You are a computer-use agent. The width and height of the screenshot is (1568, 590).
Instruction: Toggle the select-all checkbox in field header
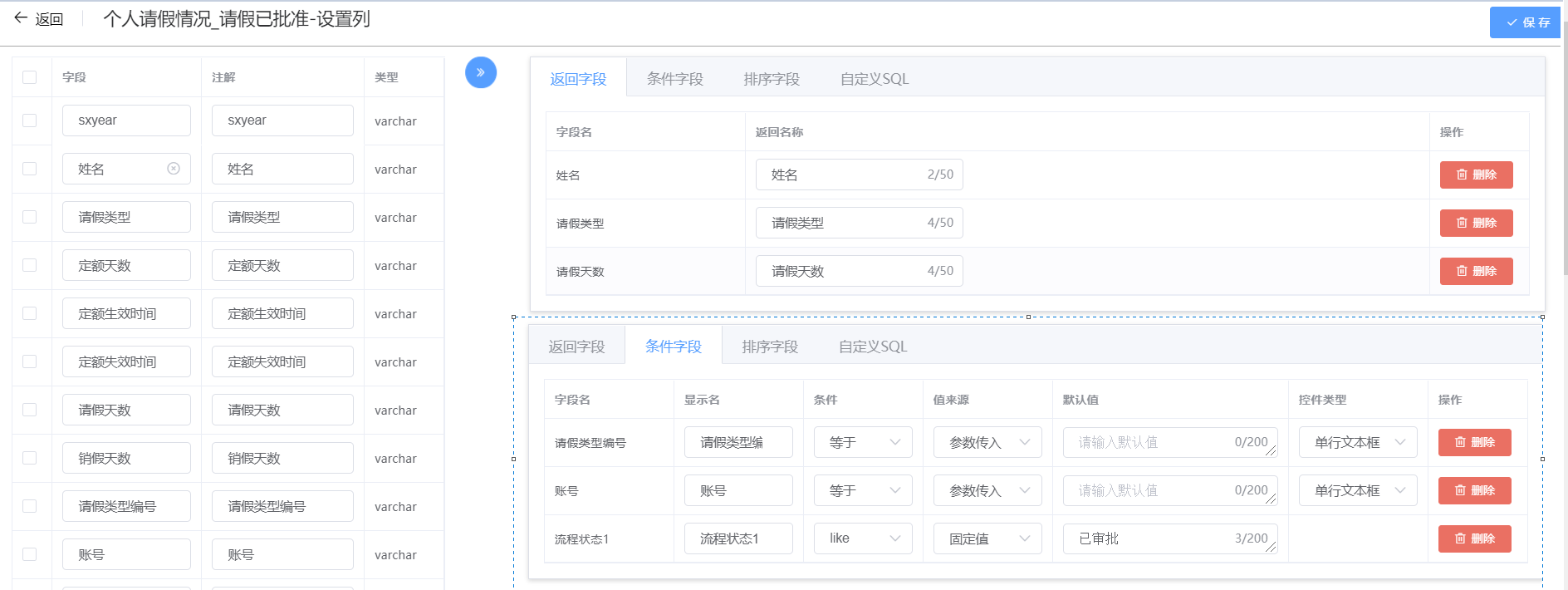[30, 77]
